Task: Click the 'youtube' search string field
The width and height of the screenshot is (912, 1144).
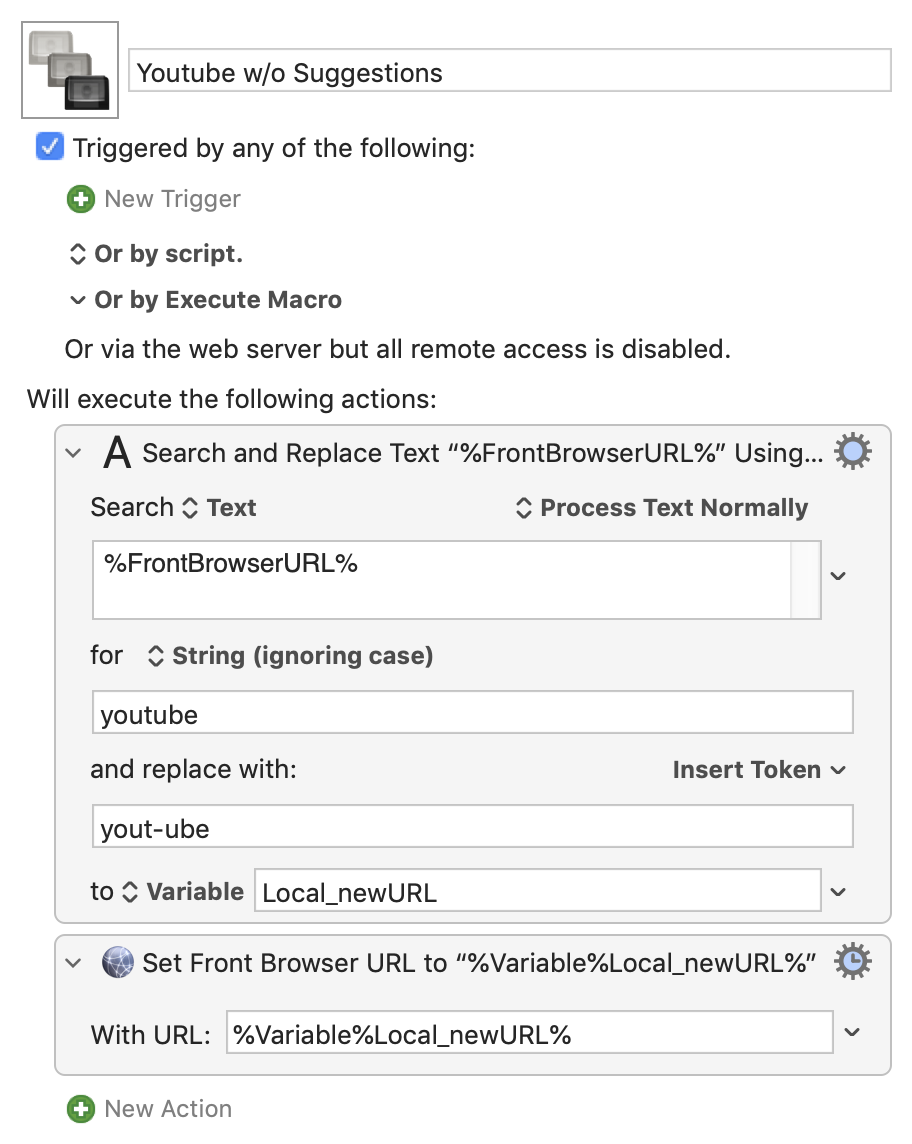Action: point(473,713)
